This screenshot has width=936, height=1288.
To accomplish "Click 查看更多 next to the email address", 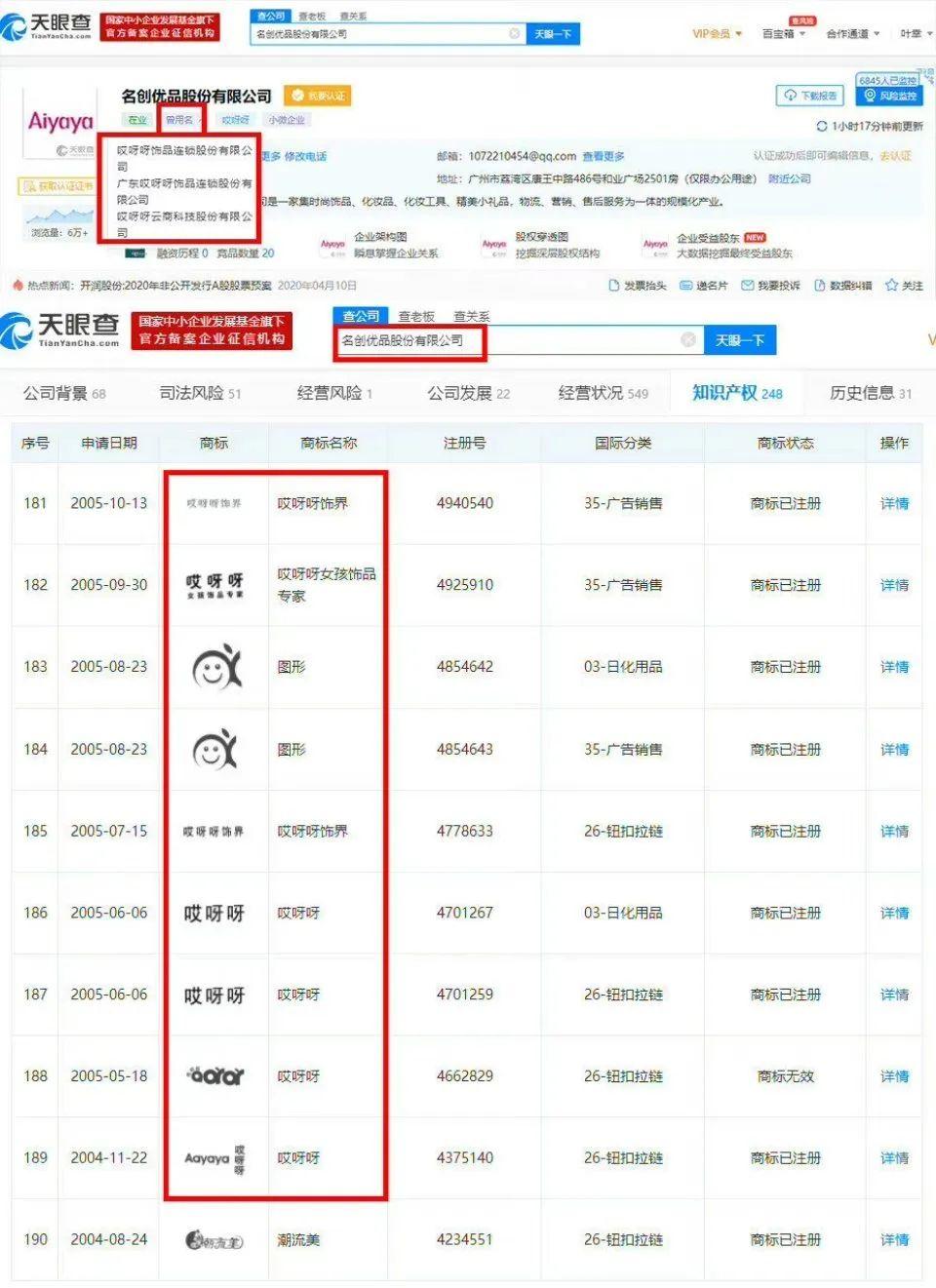I will tap(604, 156).
